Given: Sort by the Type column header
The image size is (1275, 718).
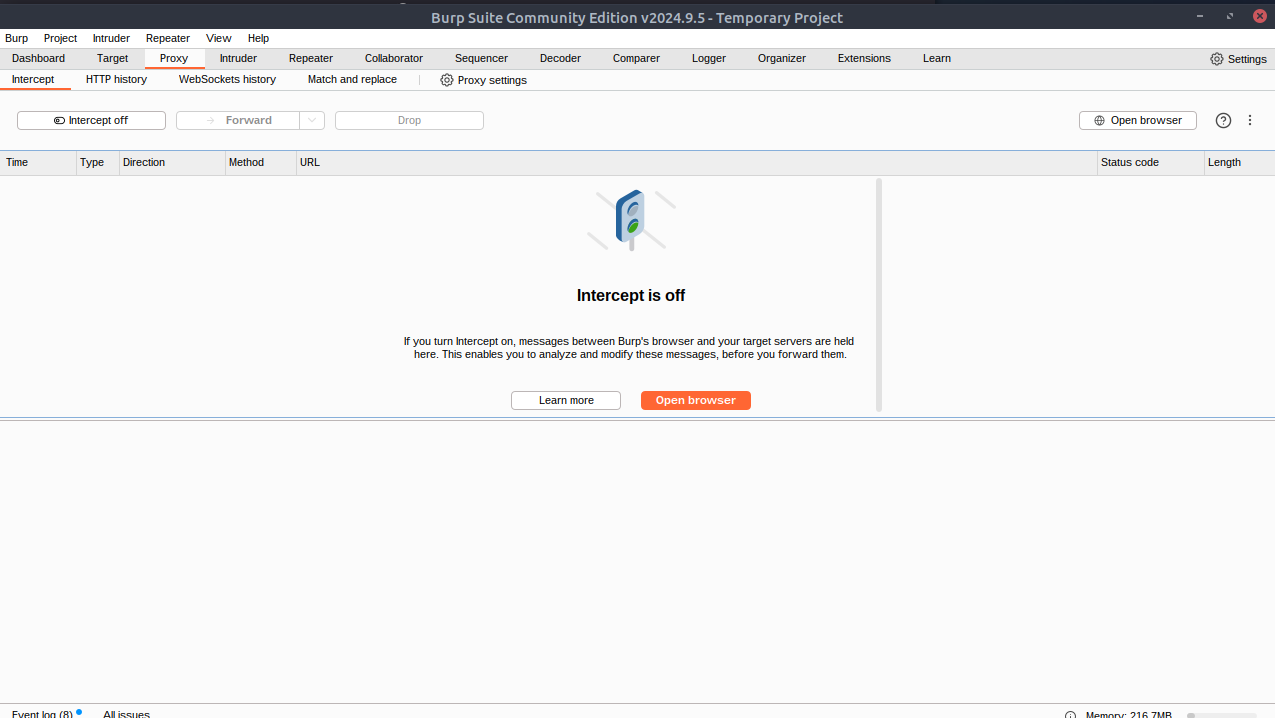Looking at the screenshot, I should click(x=98, y=162).
